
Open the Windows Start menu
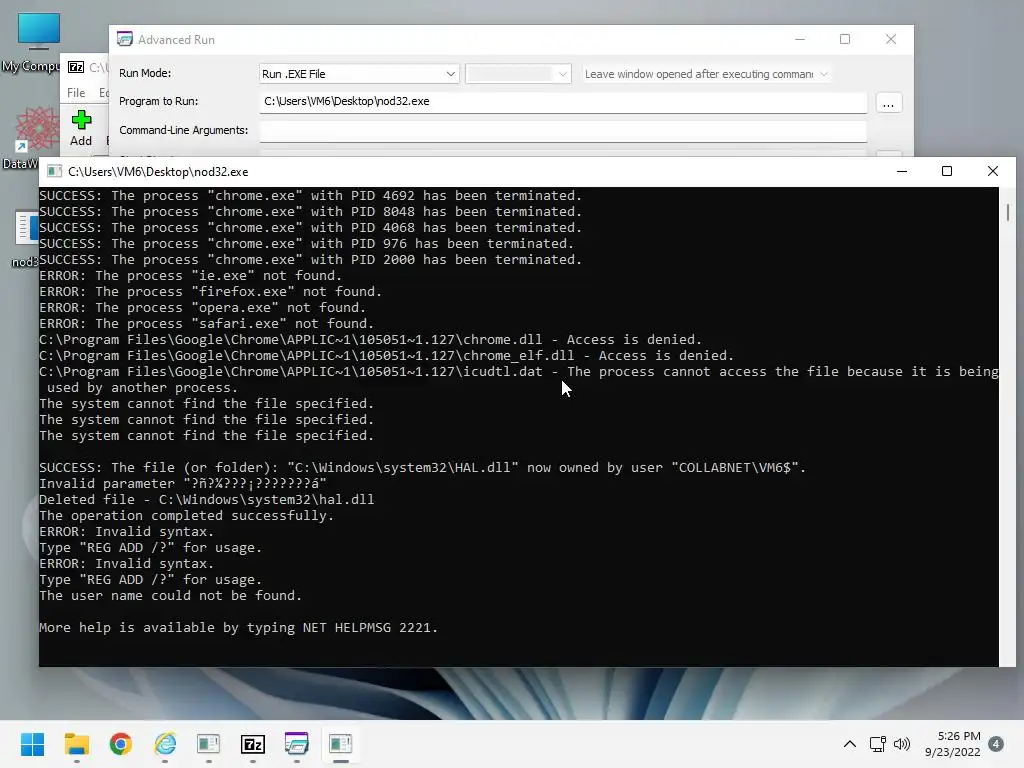(32, 744)
